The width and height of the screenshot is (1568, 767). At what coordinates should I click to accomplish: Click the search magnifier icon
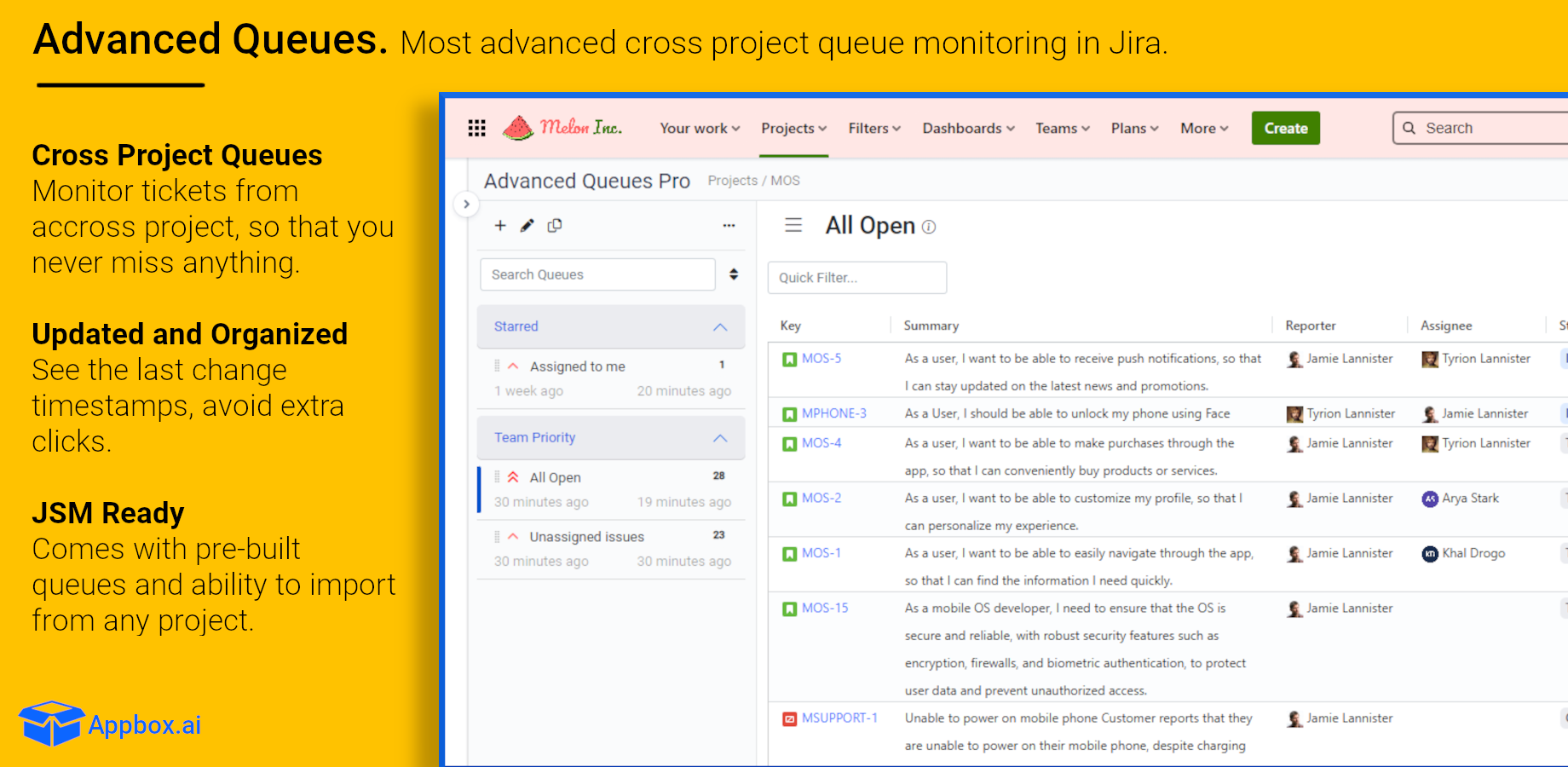pos(1409,128)
